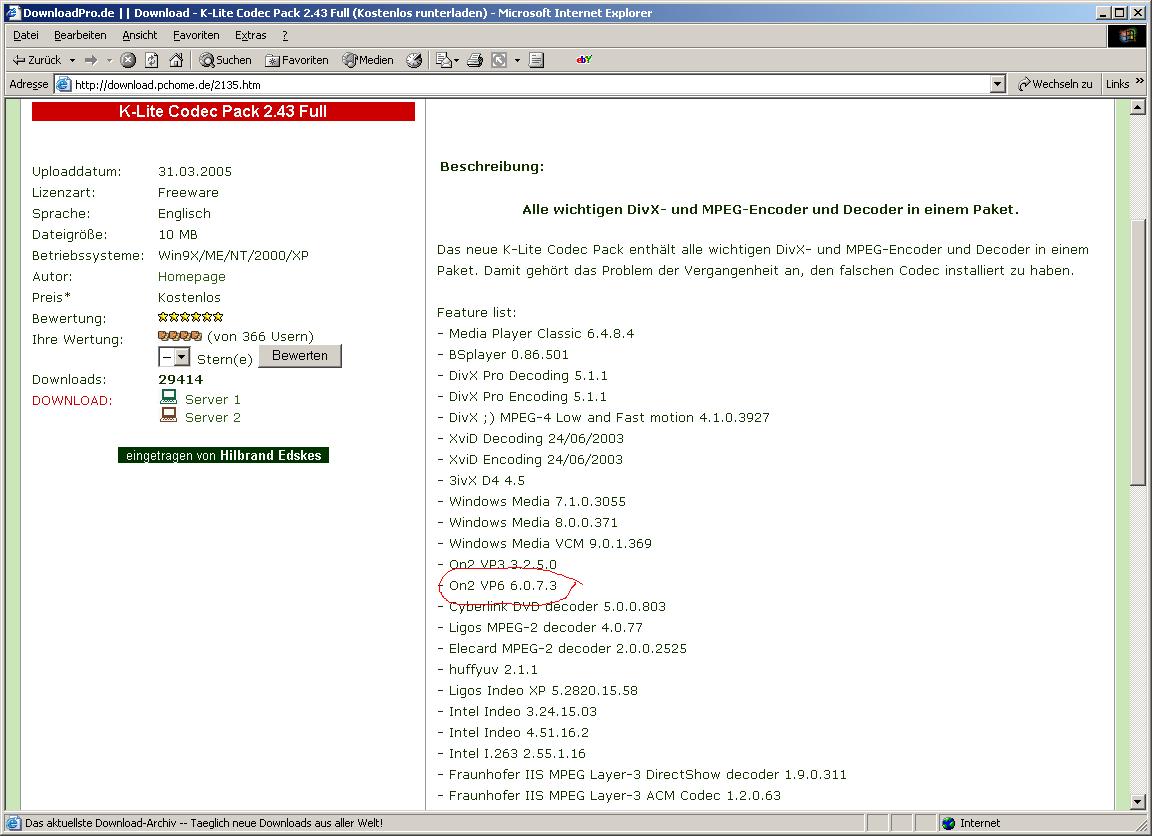
Task: Open the Extras menu
Action: click(x=251, y=35)
